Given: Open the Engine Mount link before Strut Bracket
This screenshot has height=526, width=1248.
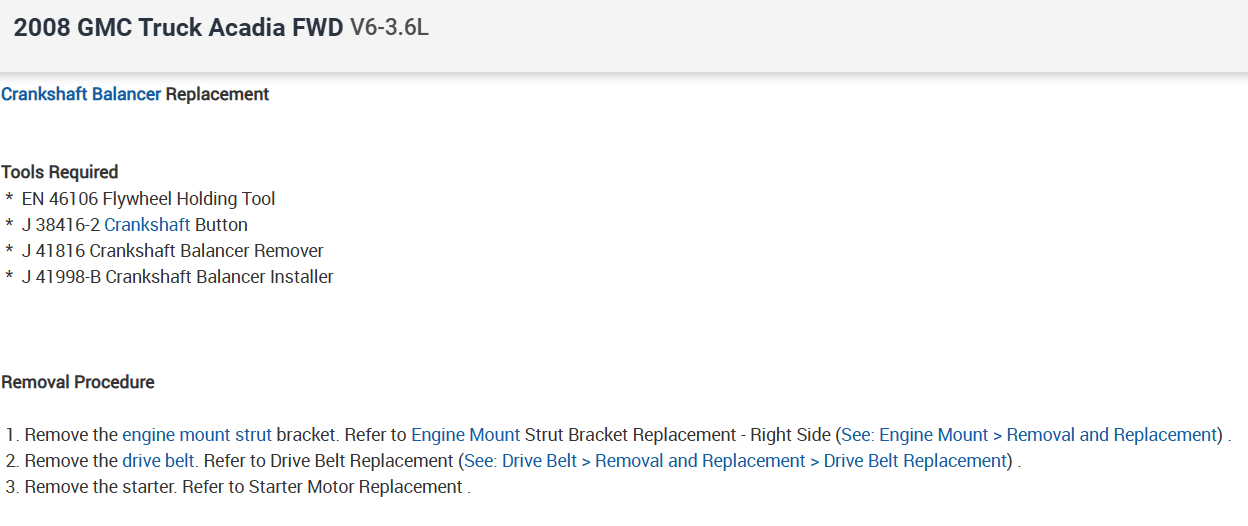Looking at the screenshot, I should point(465,435).
